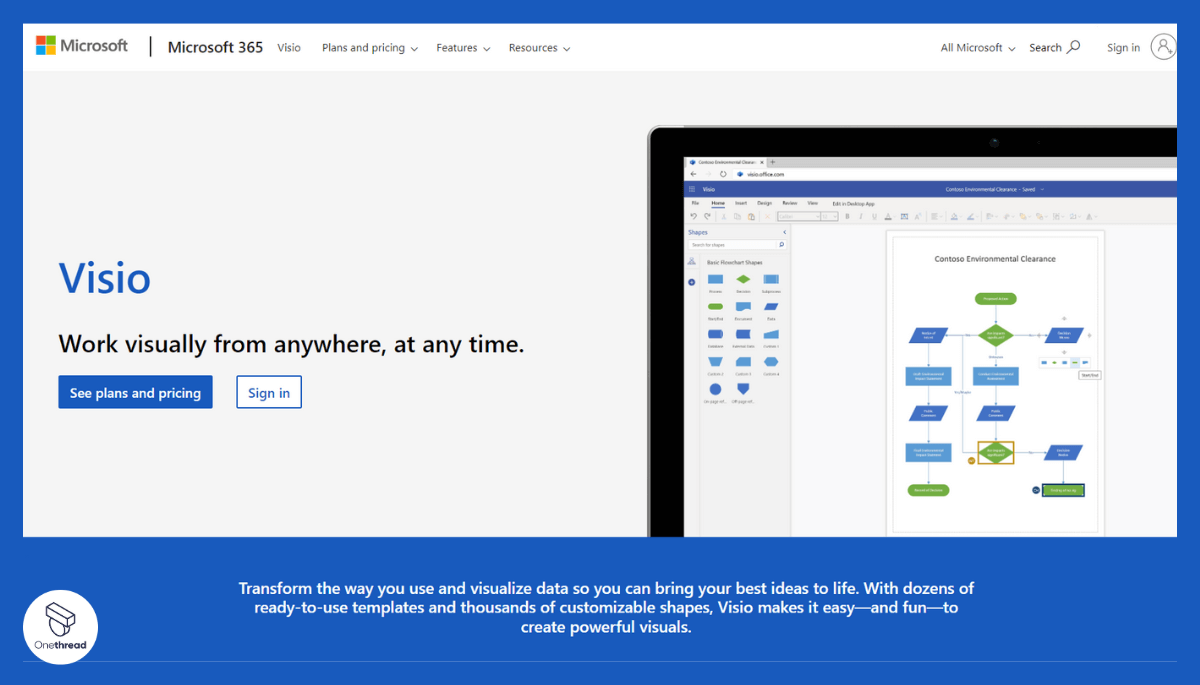
Task: Open the font color swatch in the ribbon
Action: pos(887,216)
